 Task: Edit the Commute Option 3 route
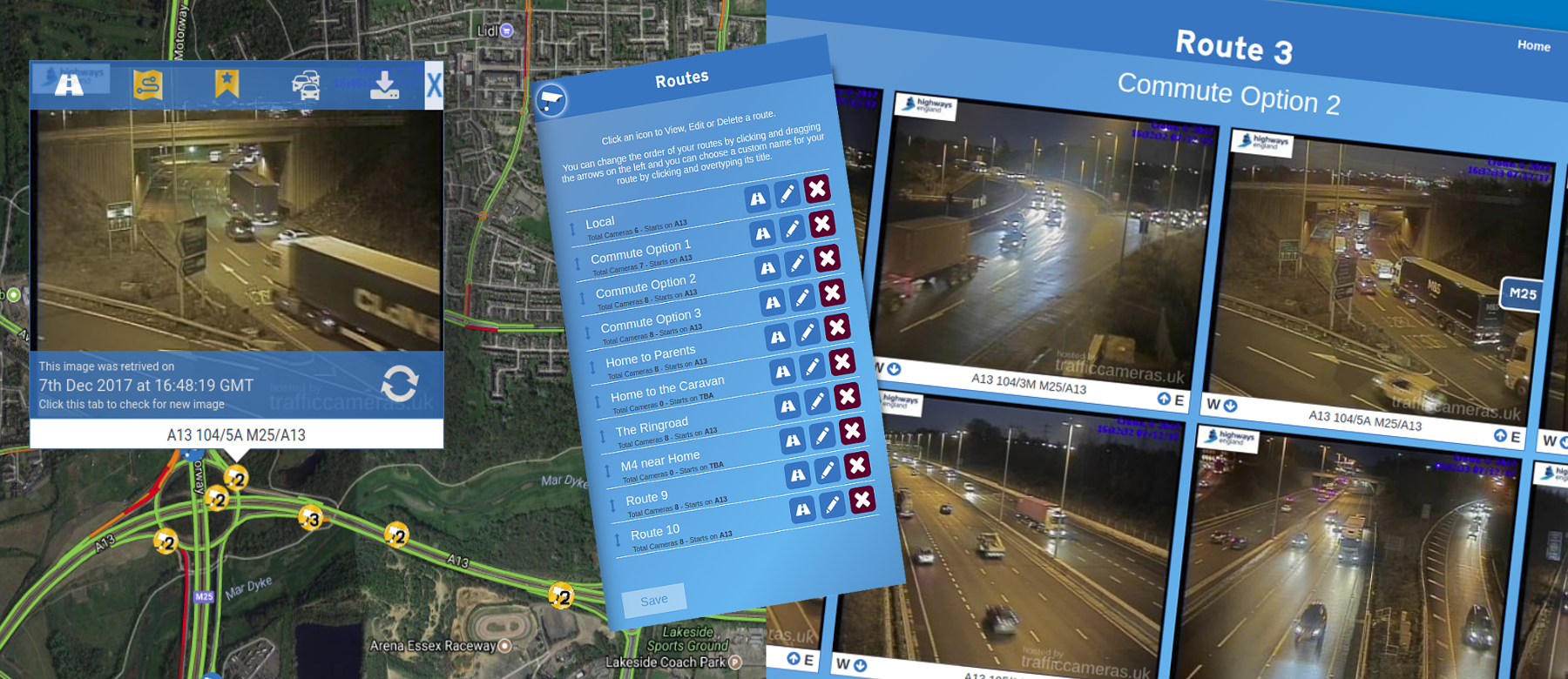[802, 298]
